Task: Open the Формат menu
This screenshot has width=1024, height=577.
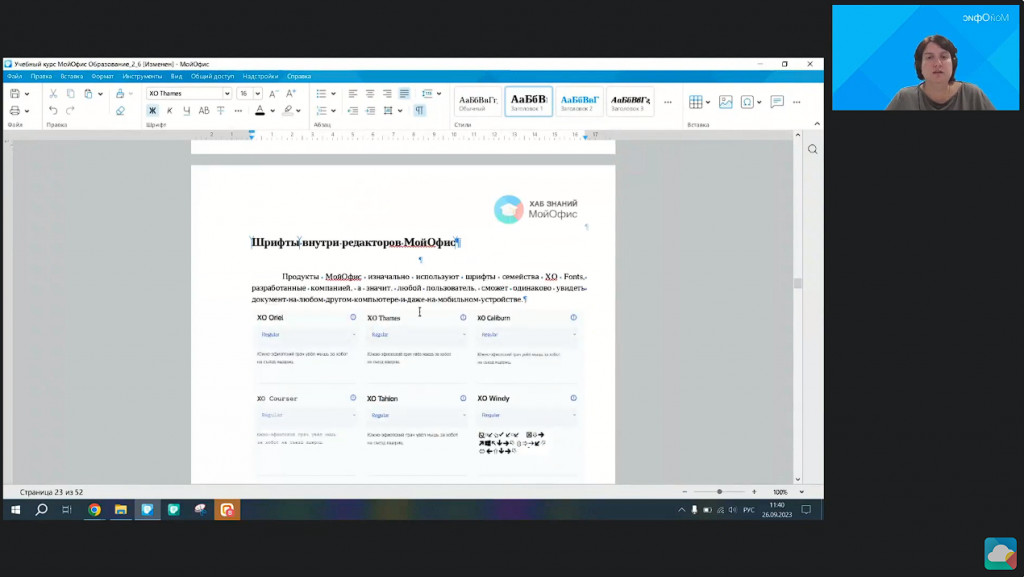Action: tap(103, 76)
